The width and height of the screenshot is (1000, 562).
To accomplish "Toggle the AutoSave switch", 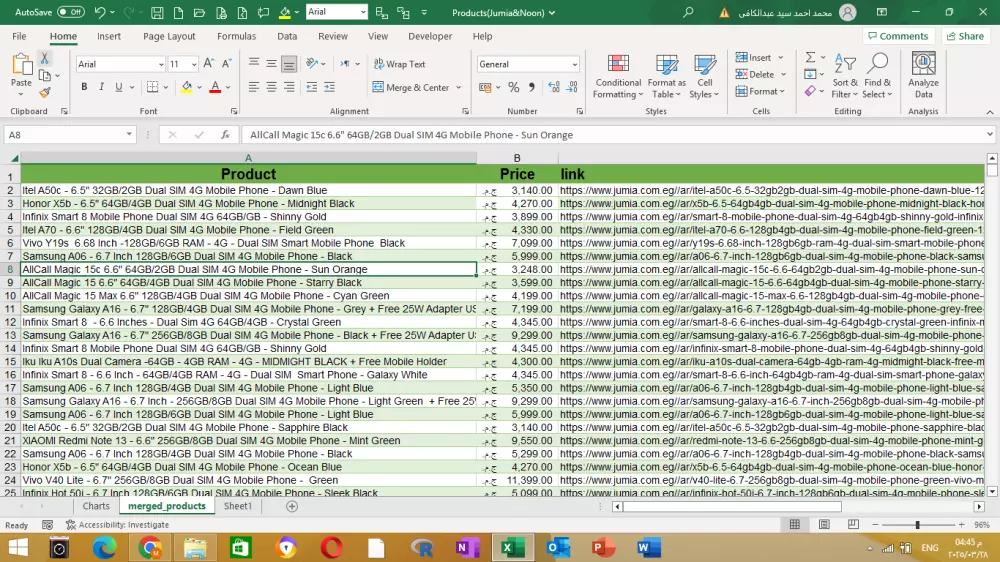I will [70, 12].
